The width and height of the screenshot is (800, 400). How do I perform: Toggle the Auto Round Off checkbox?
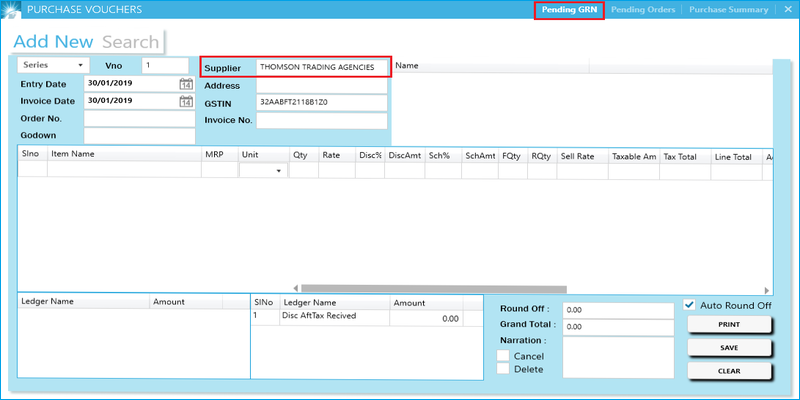click(x=690, y=305)
